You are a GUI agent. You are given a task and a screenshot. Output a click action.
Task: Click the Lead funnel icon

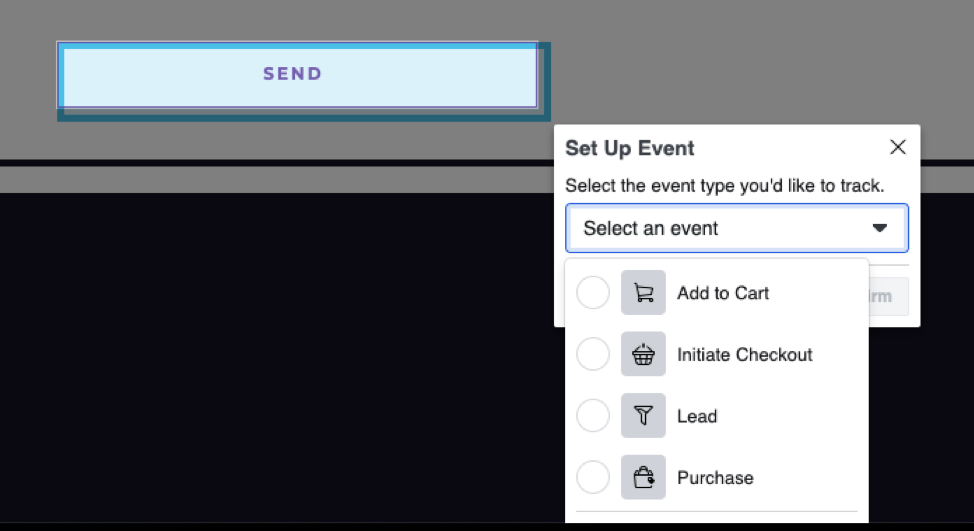(643, 415)
